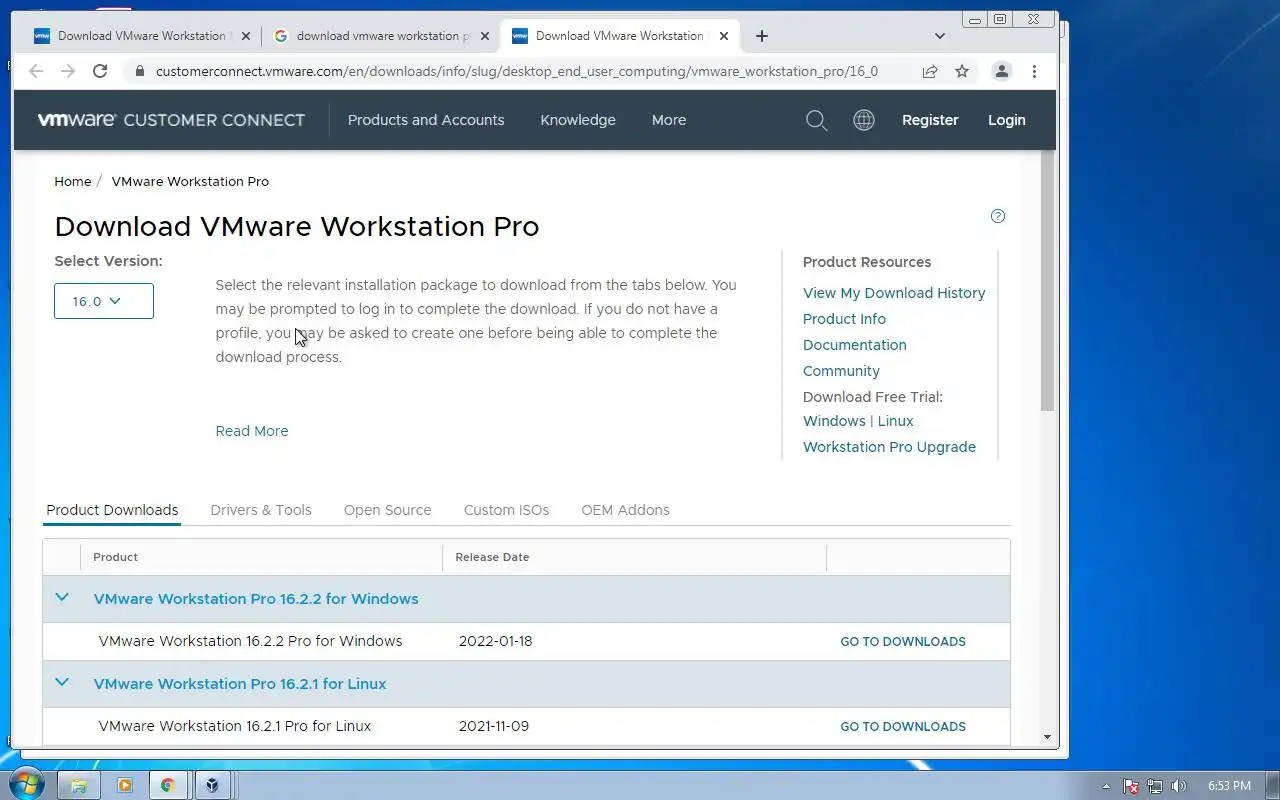Switch to the Google 'download vmware workstation' tab
This screenshot has height=800, width=1280.
383,36
